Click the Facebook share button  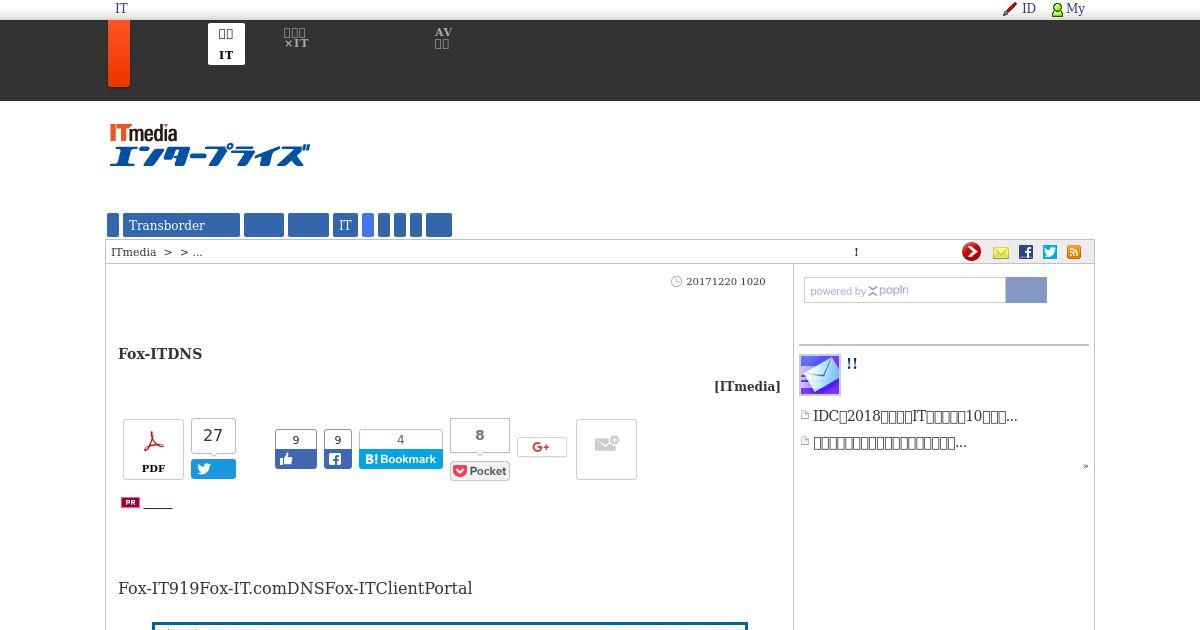pyautogui.click(x=337, y=459)
